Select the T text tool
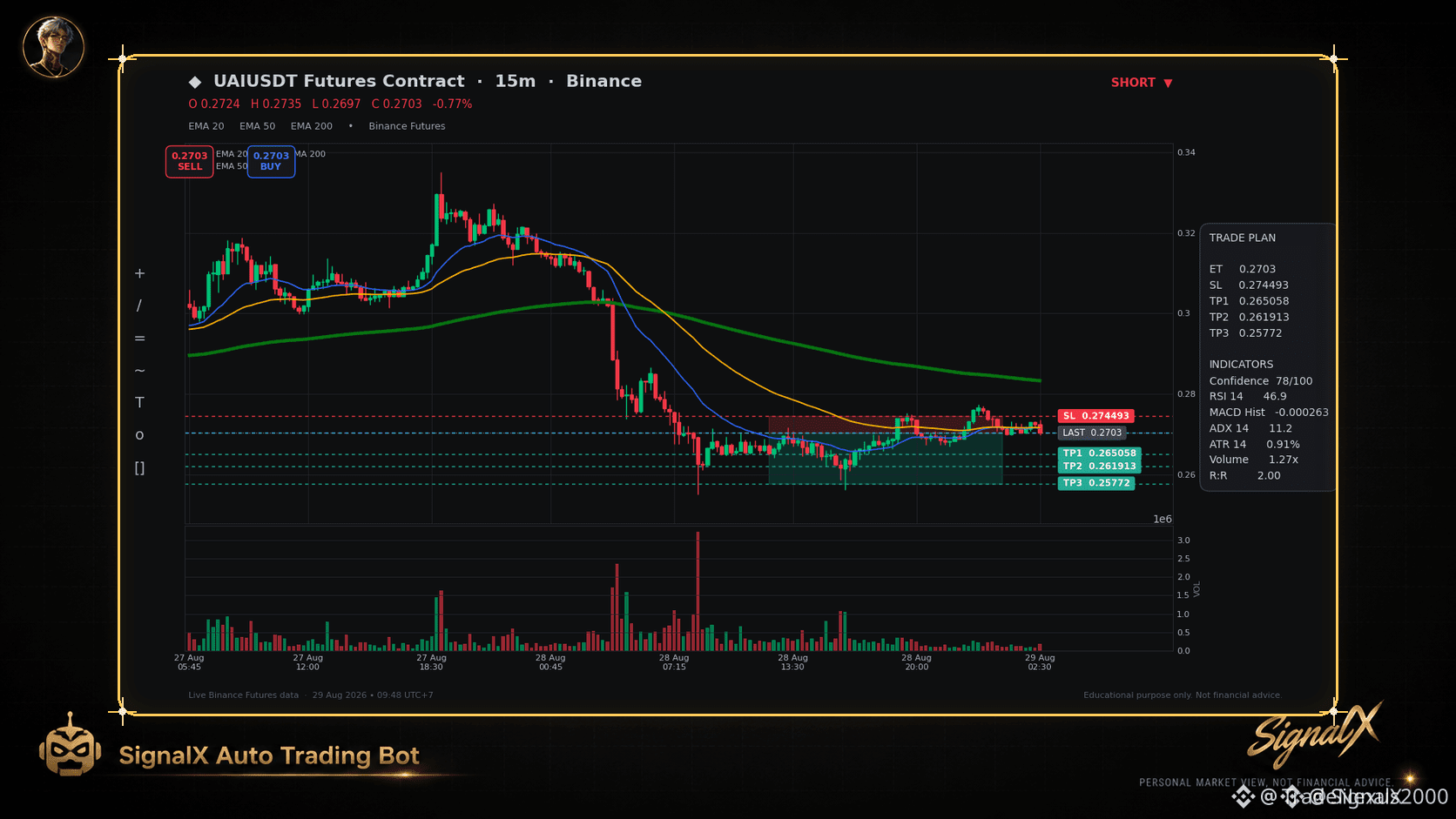The height and width of the screenshot is (819, 1456). (139, 403)
